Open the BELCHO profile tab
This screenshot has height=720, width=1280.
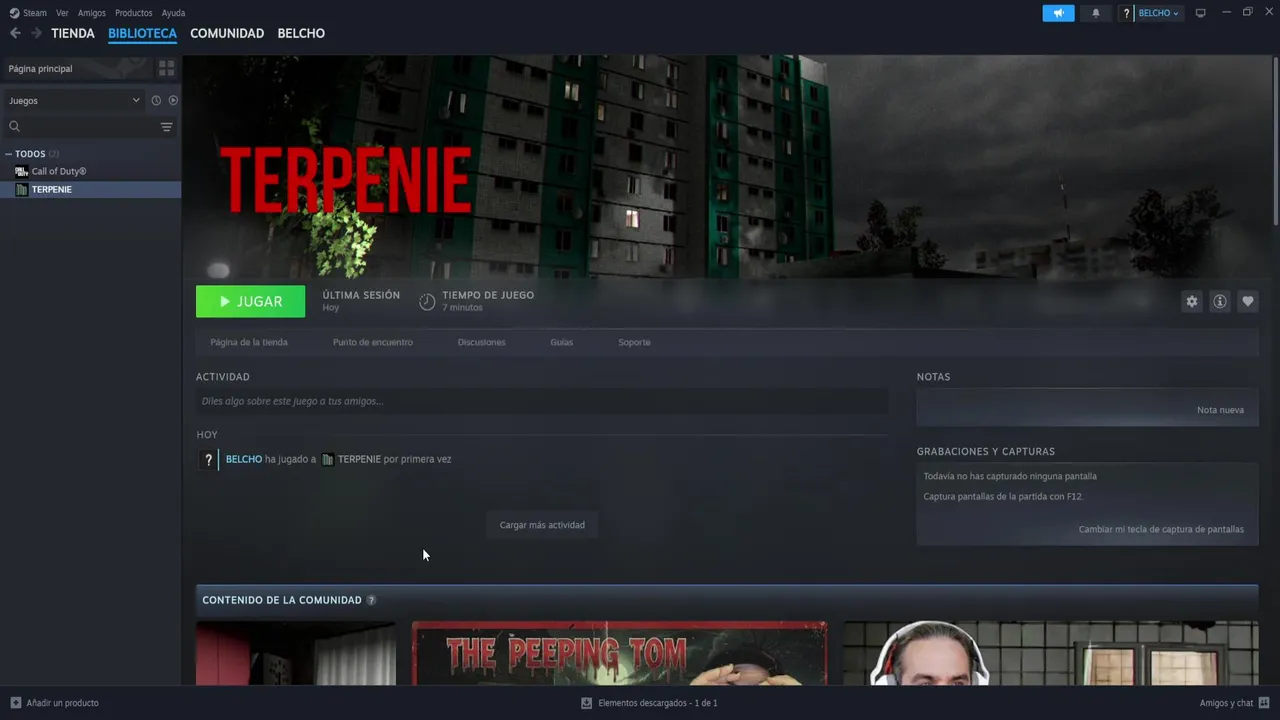tap(301, 33)
